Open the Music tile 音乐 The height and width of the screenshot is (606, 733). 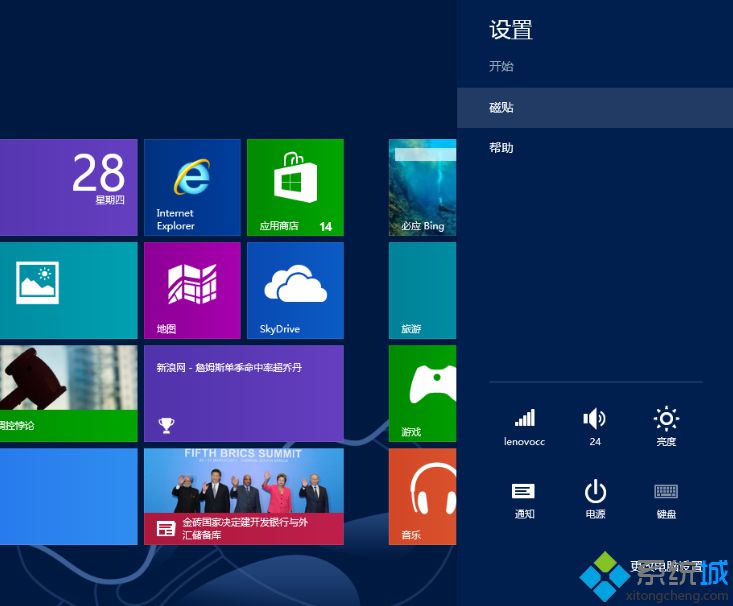422,497
